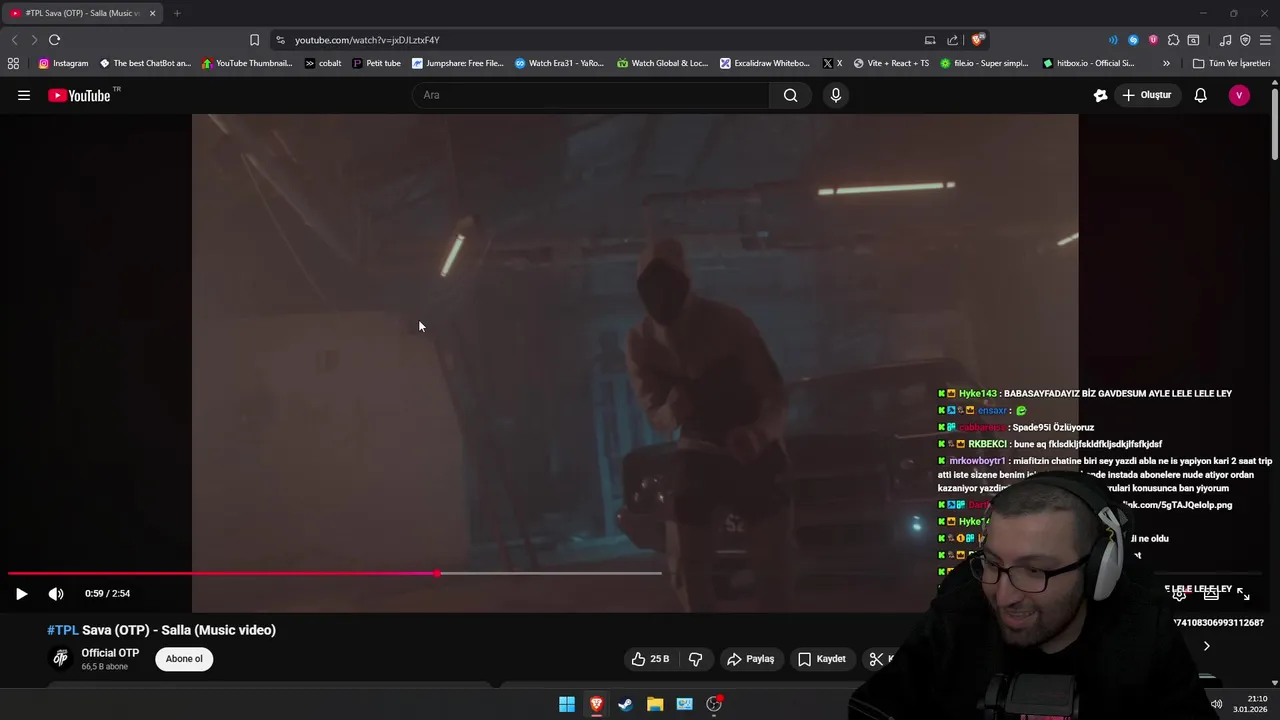Screen dimensions: 1280x720
Task: Open the Brave VPN shield icon
Action: click(1245, 40)
